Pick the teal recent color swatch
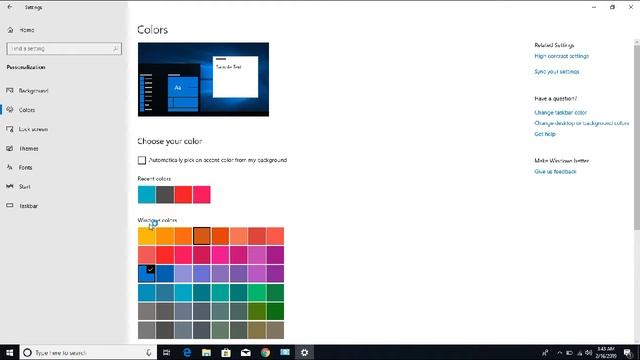This screenshot has width=640, height=360. pos(147,194)
